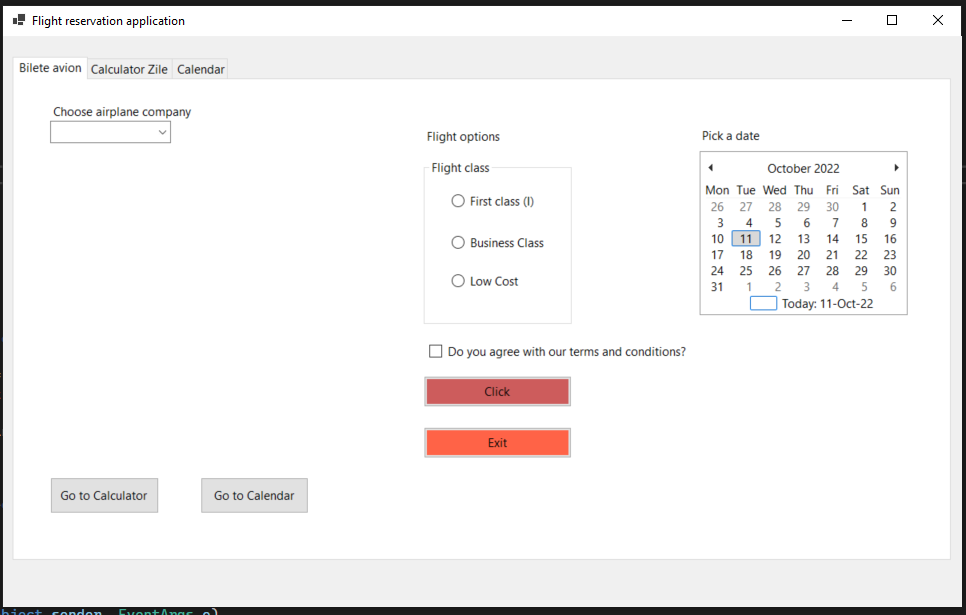The width and height of the screenshot is (966, 615).
Task: Switch to the Calendar tab
Action: pos(200,69)
